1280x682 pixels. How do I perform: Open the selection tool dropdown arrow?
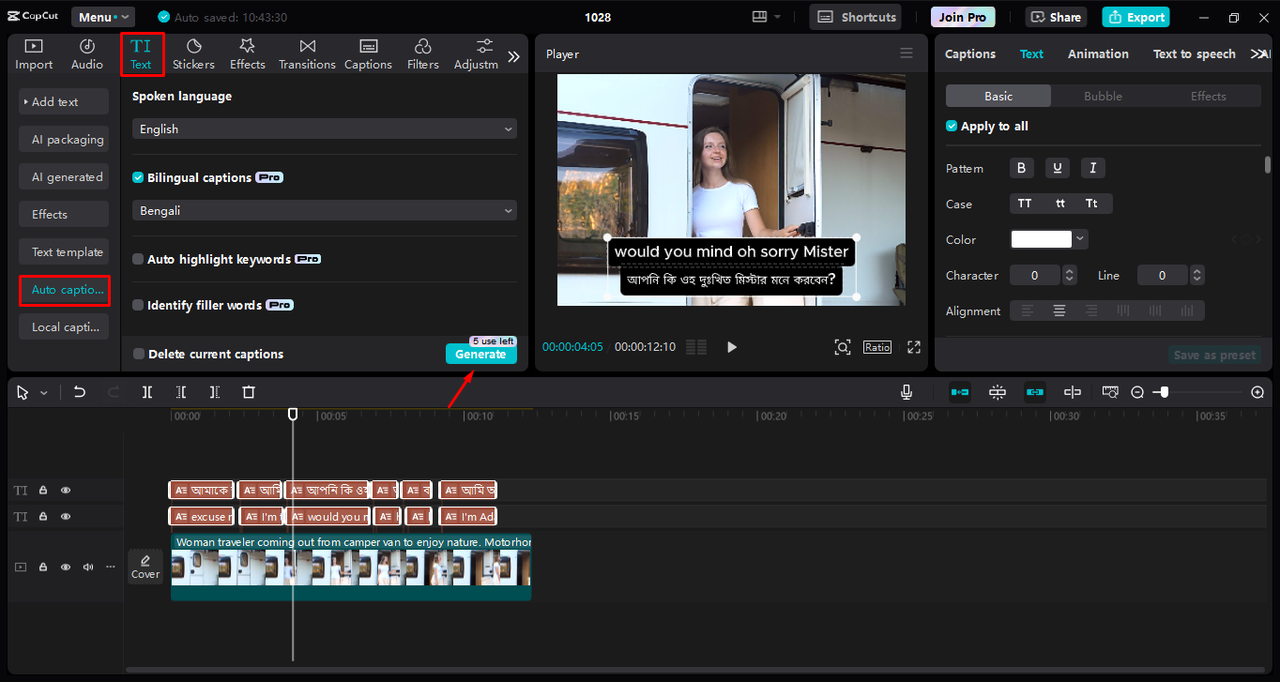[x=44, y=393]
